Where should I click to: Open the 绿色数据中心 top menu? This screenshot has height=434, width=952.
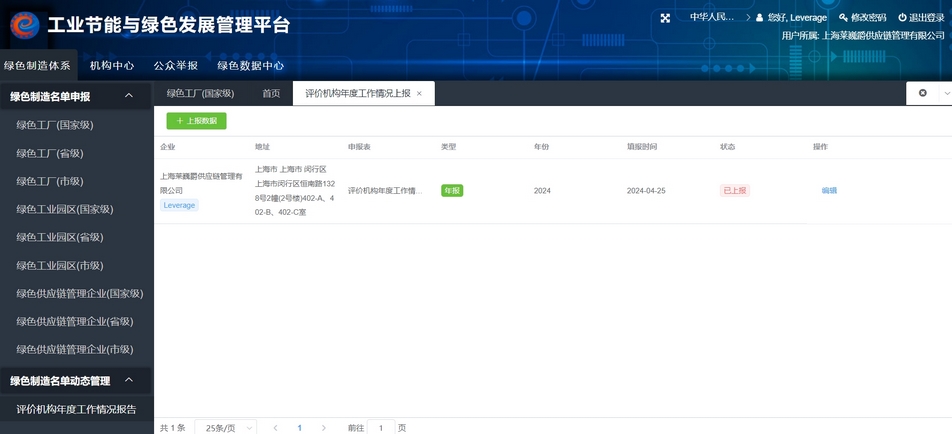coord(250,66)
